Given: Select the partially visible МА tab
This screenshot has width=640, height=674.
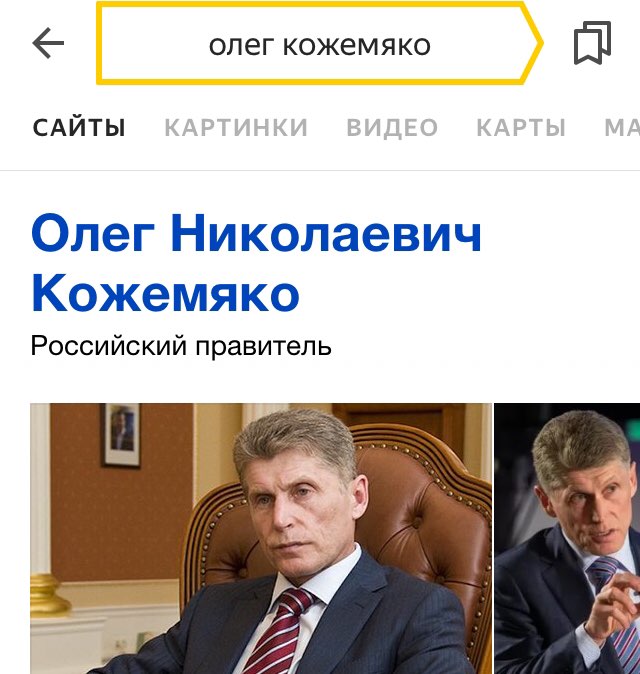Looking at the screenshot, I should (x=622, y=128).
